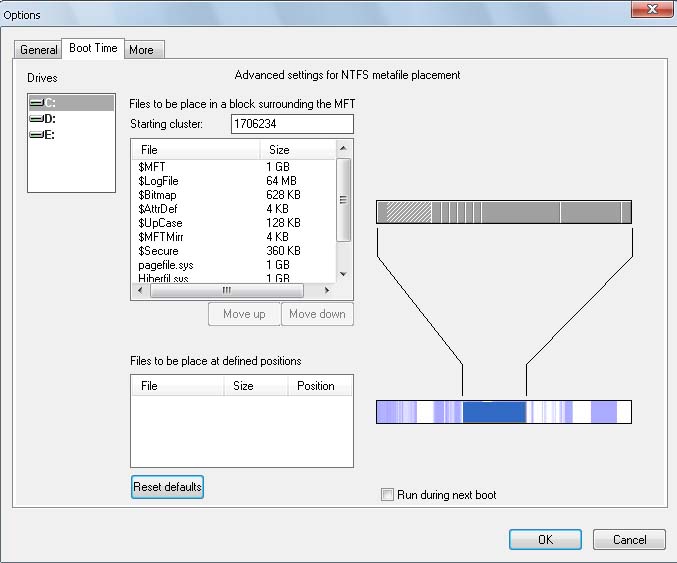
Task: Click the Move down button
Action: 317,314
